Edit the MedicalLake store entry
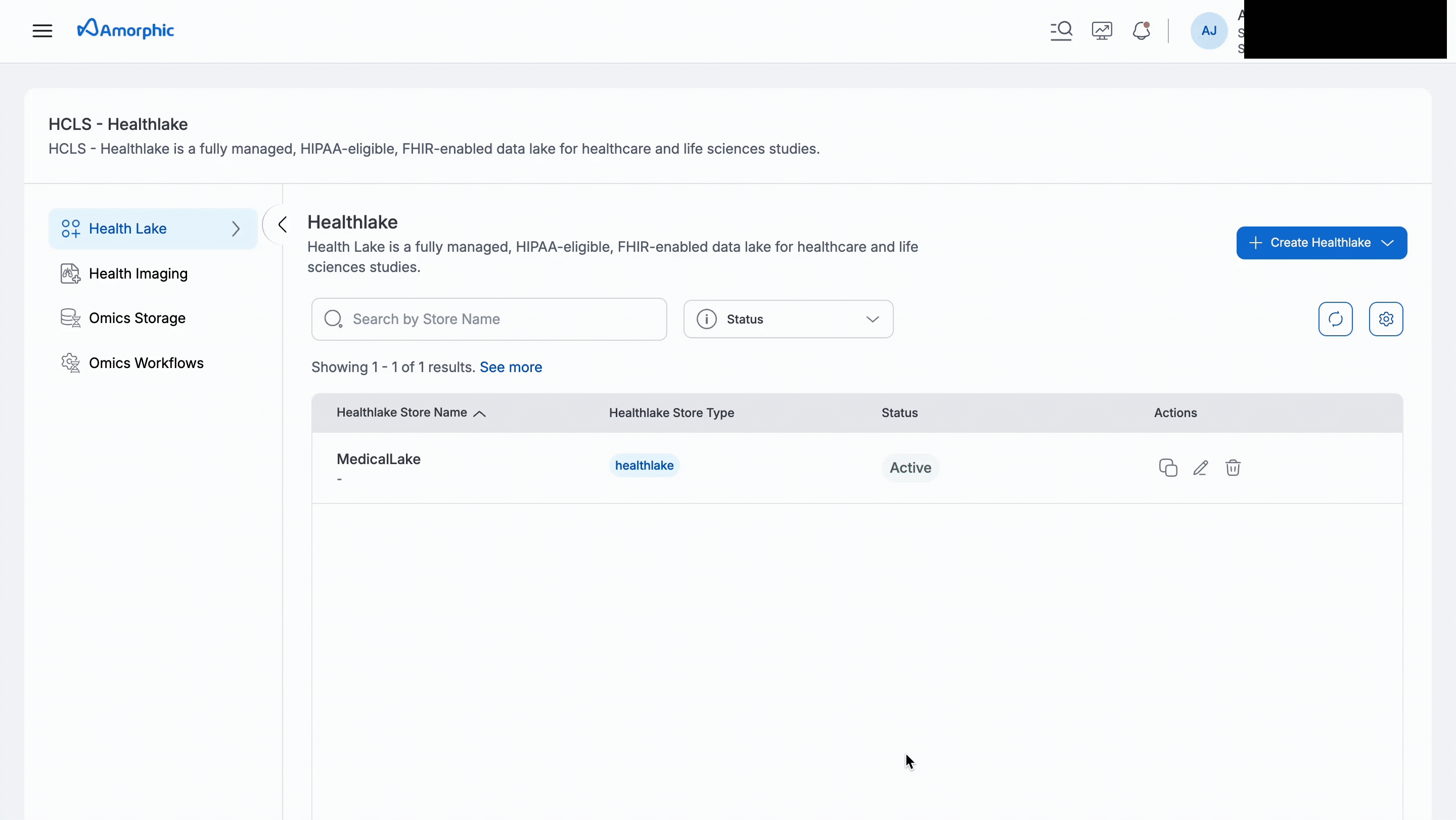The width and height of the screenshot is (1456, 820). [1200, 467]
